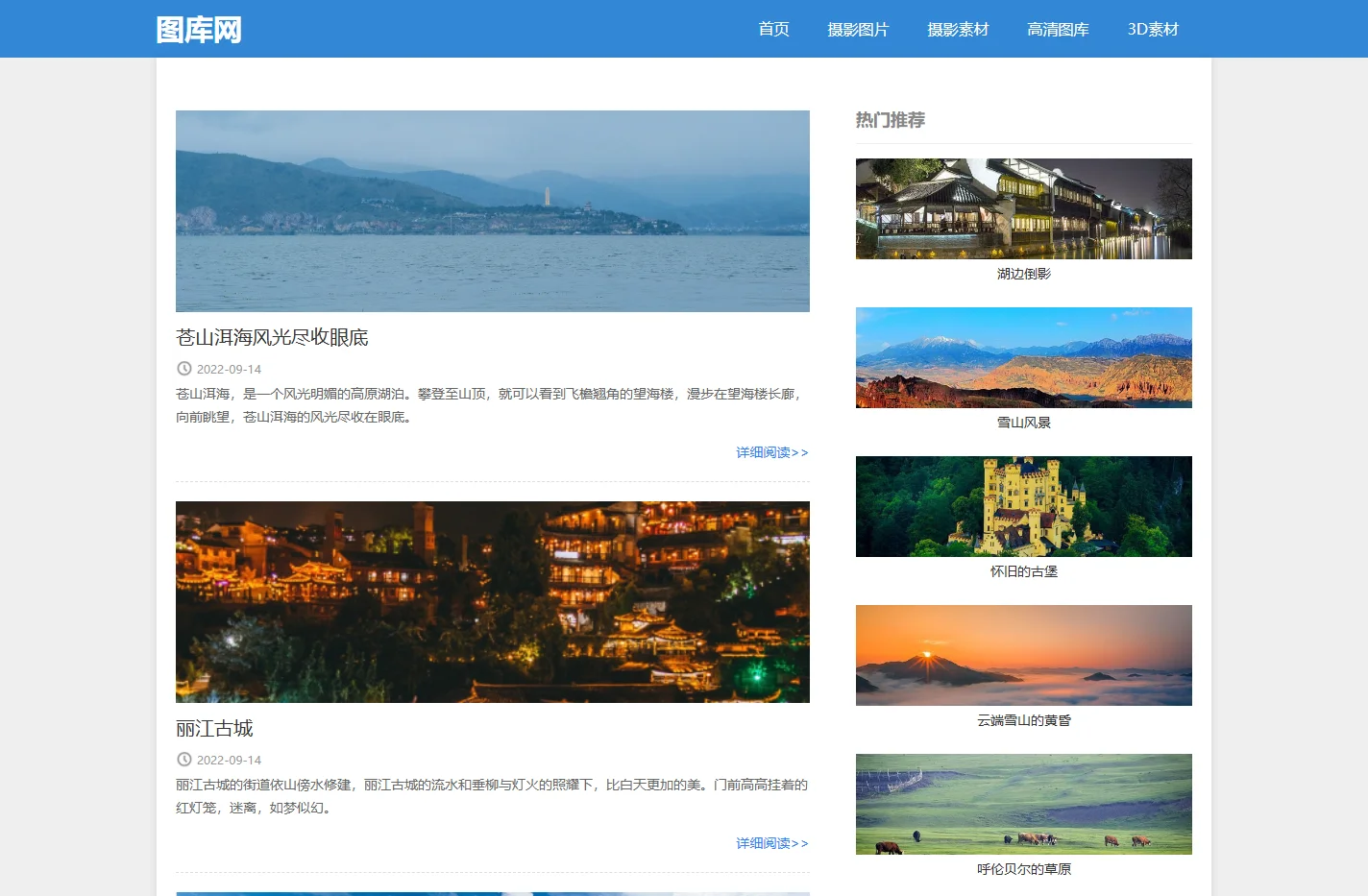The height and width of the screenshot is (896, 1368).
Task: Click the clock icon beside the 丽江古城 date
Action: (184, 759)
